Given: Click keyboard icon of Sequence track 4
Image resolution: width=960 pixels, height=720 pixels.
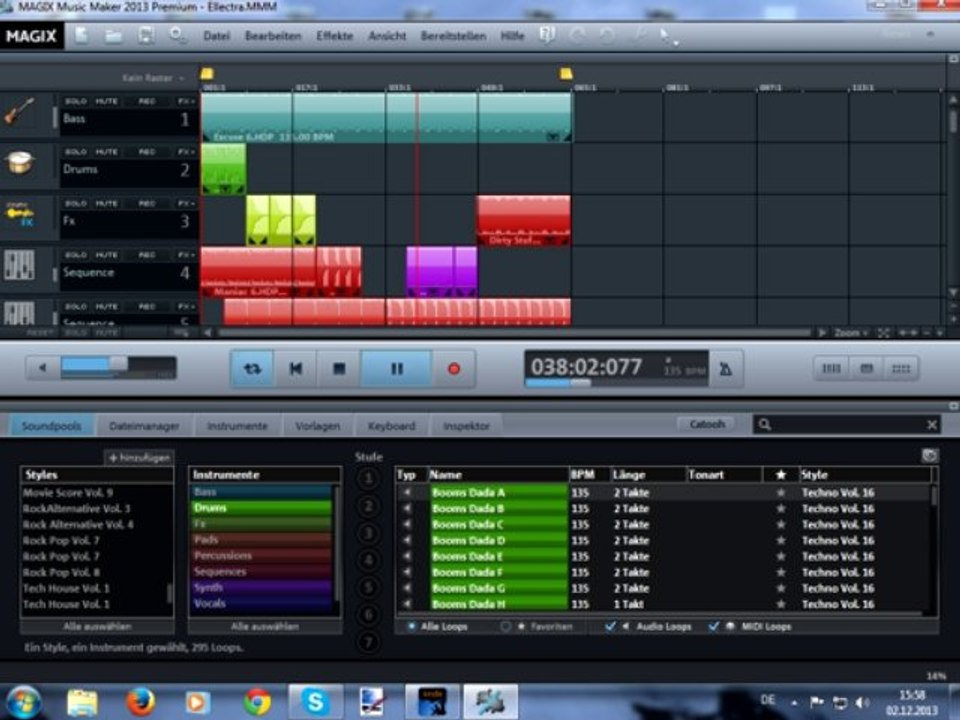Looking at the screenshot, I should (19, 264).
